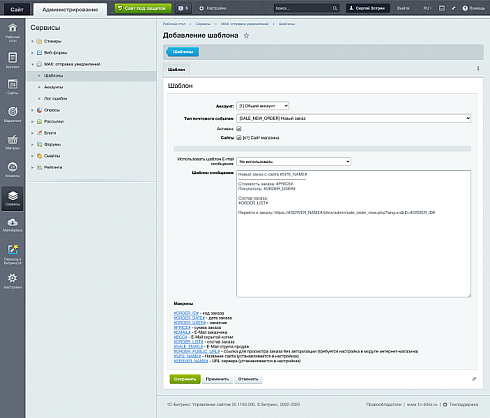Select the Accounts item in services tree

(x=53, y=87)
